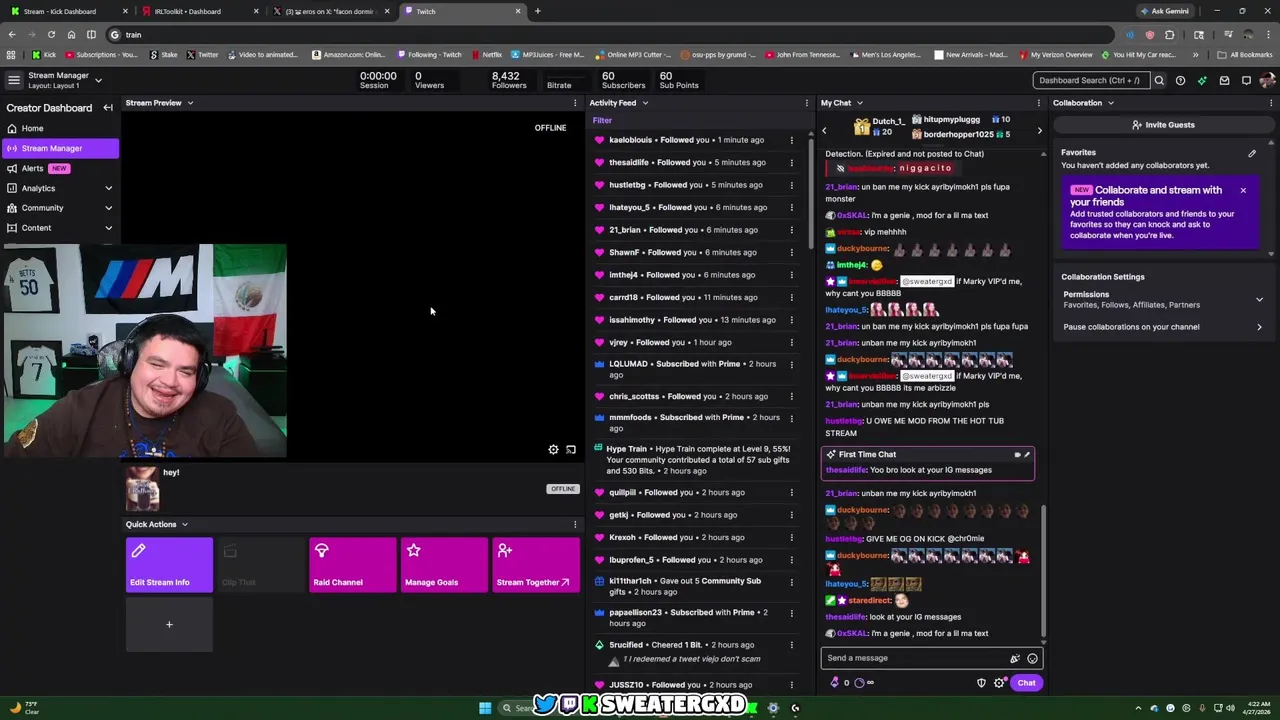
Task: Open the whispers speech bubble icon
Action: pos(1246,80)
